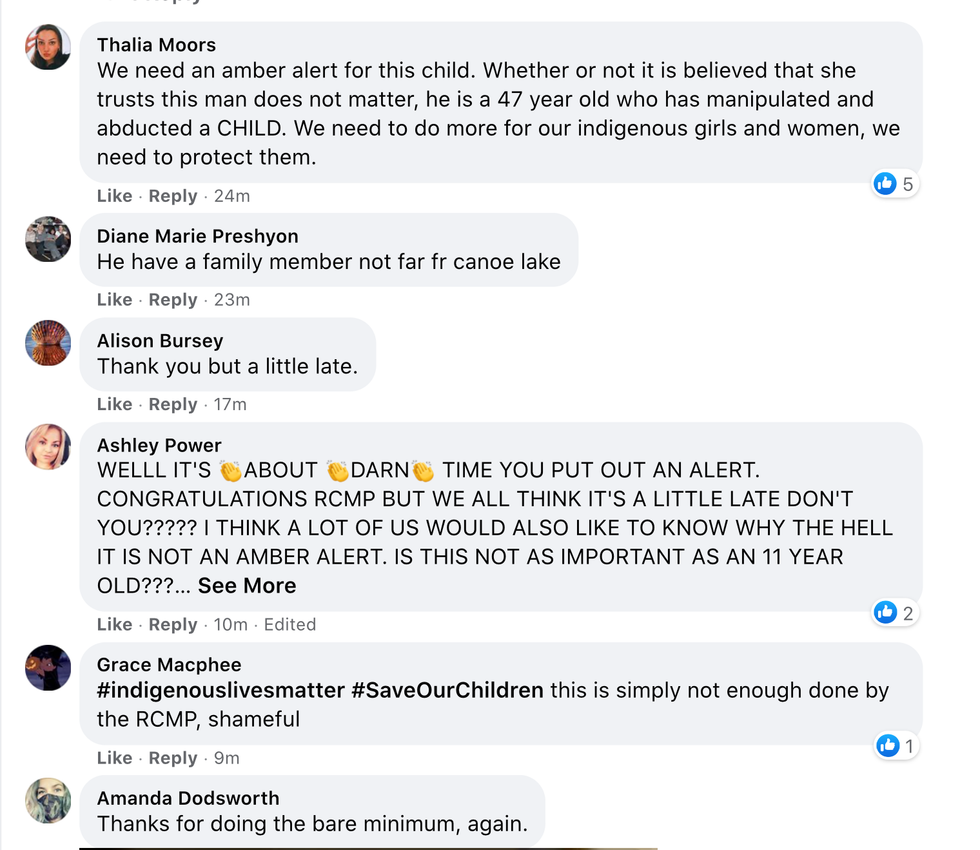The height and width of the screenshot is (850, 980).
Task: View the 5 likes reaction on Thalia's comment
Action: (x=894, y=183)
